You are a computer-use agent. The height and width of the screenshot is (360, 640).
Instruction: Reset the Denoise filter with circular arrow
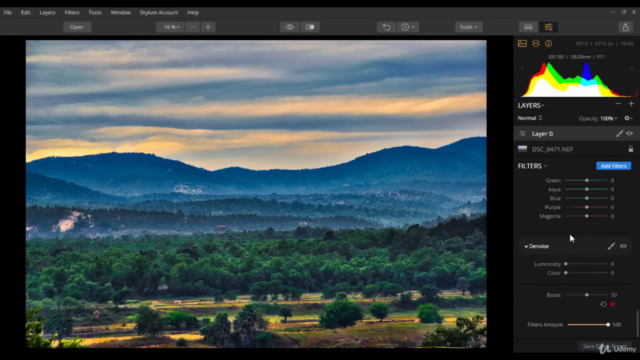603,304
